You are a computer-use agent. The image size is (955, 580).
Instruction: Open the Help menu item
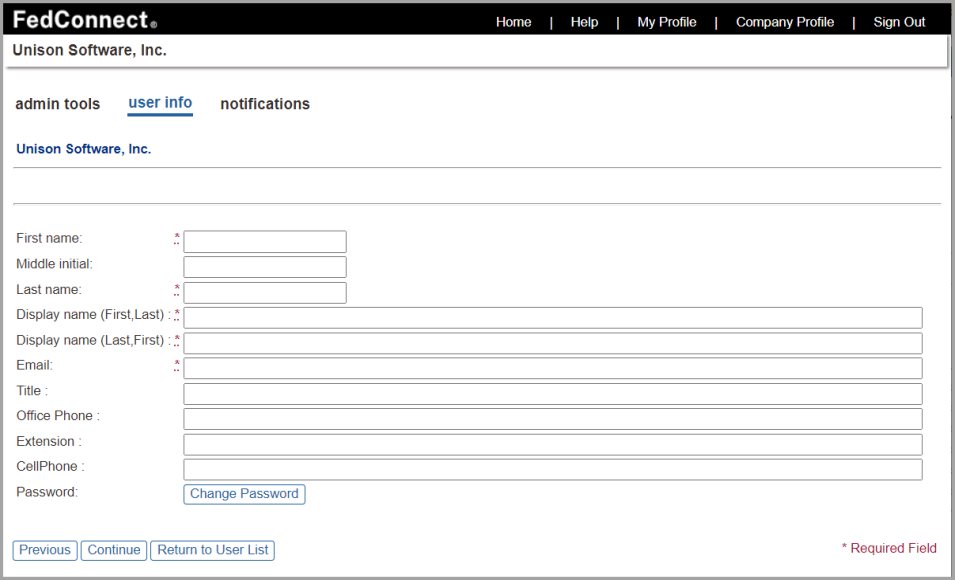click(584, 21)
